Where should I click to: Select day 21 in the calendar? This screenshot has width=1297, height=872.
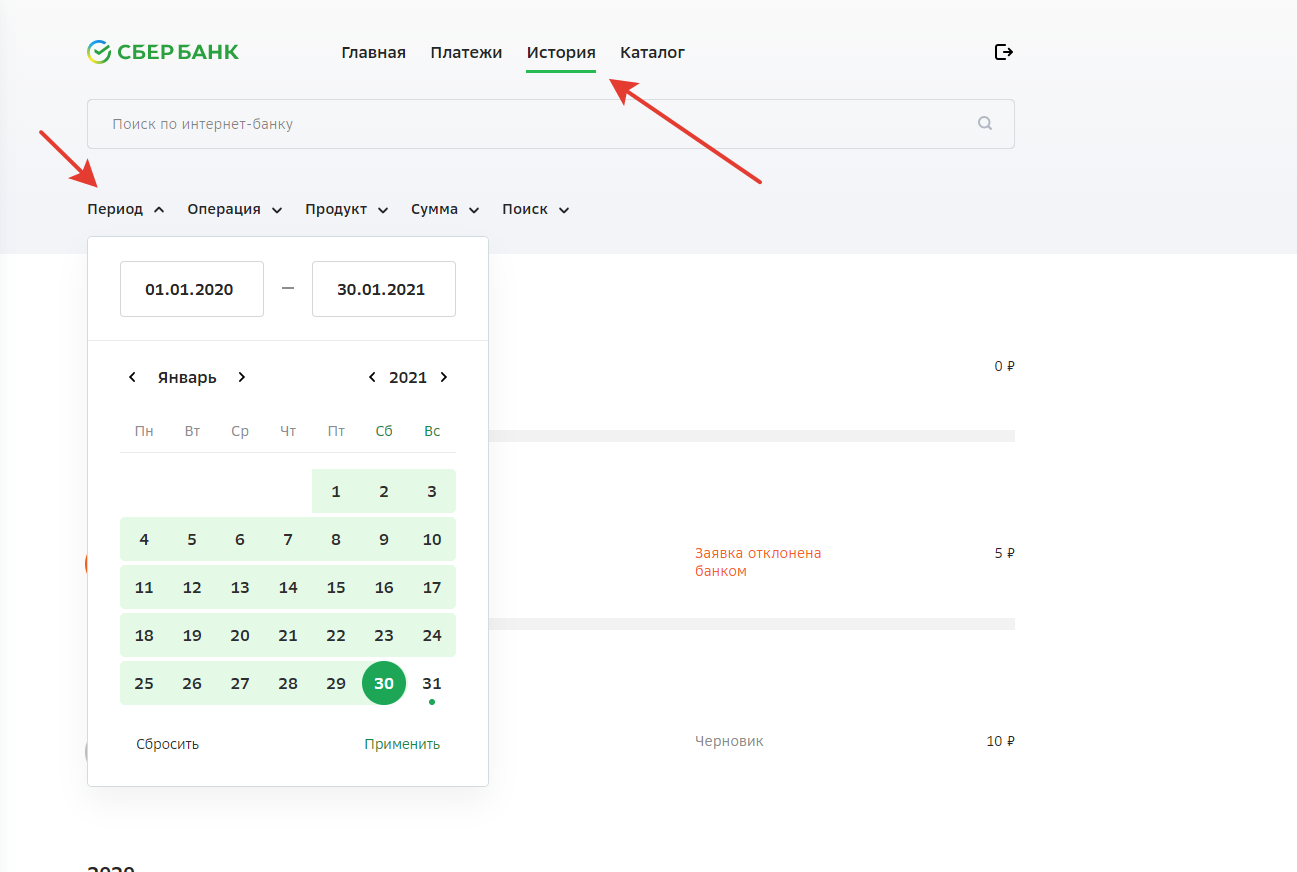[288, 635]
